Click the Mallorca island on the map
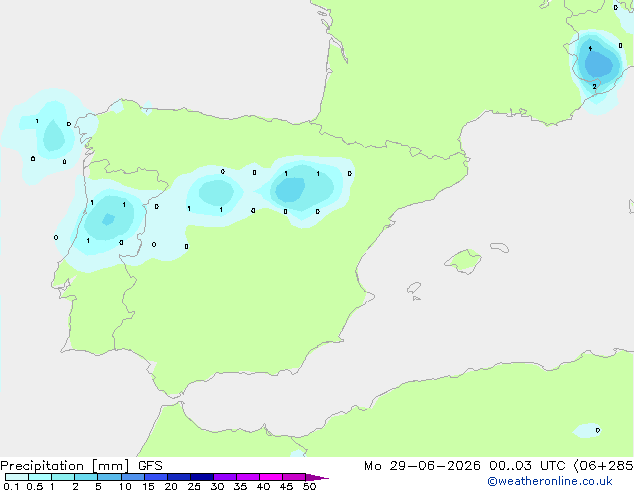 pyautogui.click(x=463, y=261)
